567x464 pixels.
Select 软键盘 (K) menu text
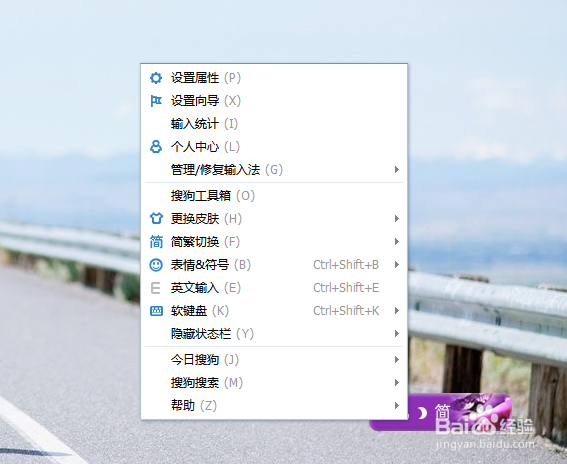[200, 311]
